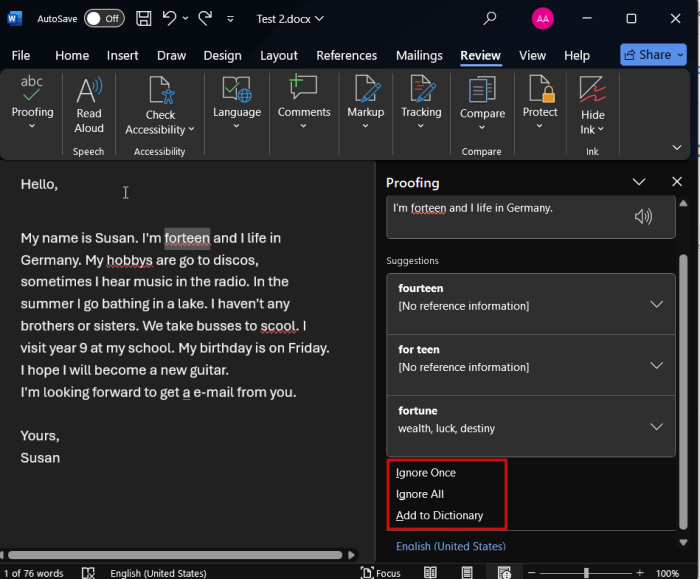Open the Search magnifier in title bar
Viewport: 700px width, 579px height.
pyautogui.click(x=490, y=18)
